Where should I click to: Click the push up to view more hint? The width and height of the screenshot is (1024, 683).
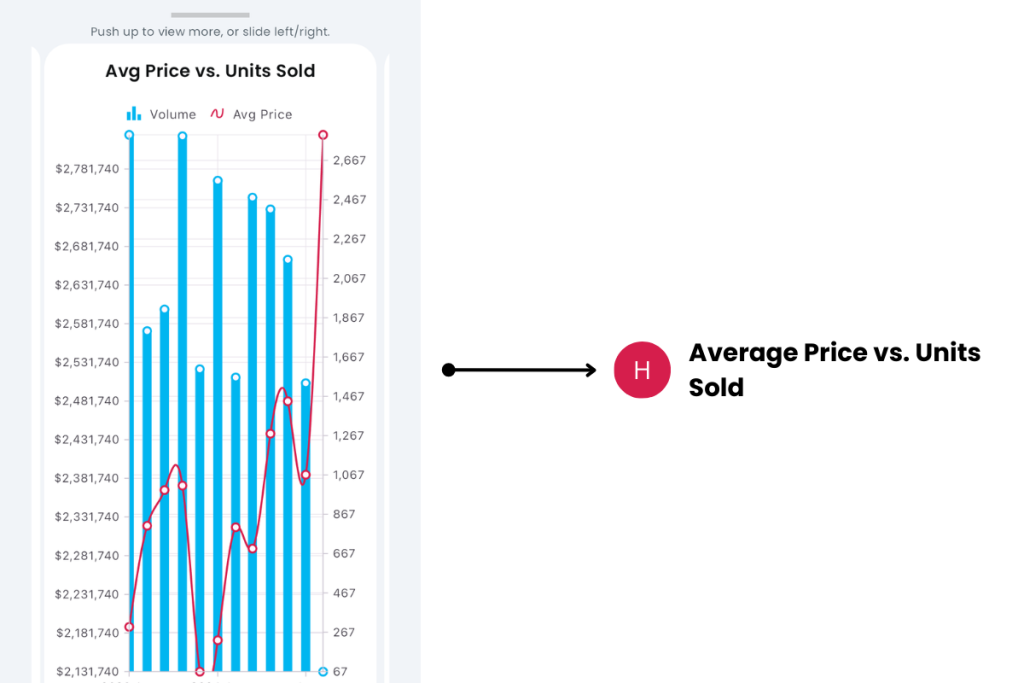pos(210,32)
